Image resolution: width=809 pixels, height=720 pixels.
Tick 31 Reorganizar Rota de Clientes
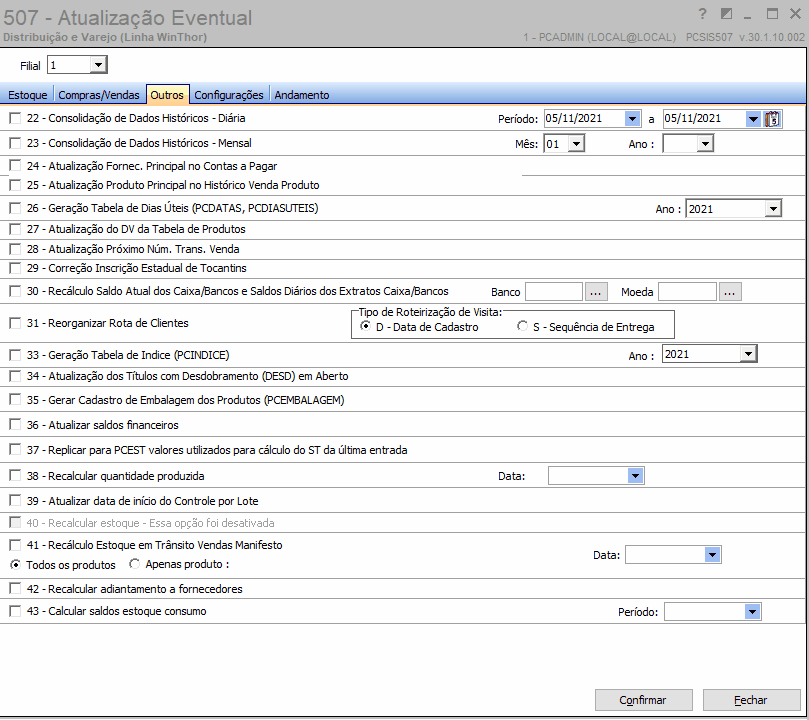(x=15, y=323)
